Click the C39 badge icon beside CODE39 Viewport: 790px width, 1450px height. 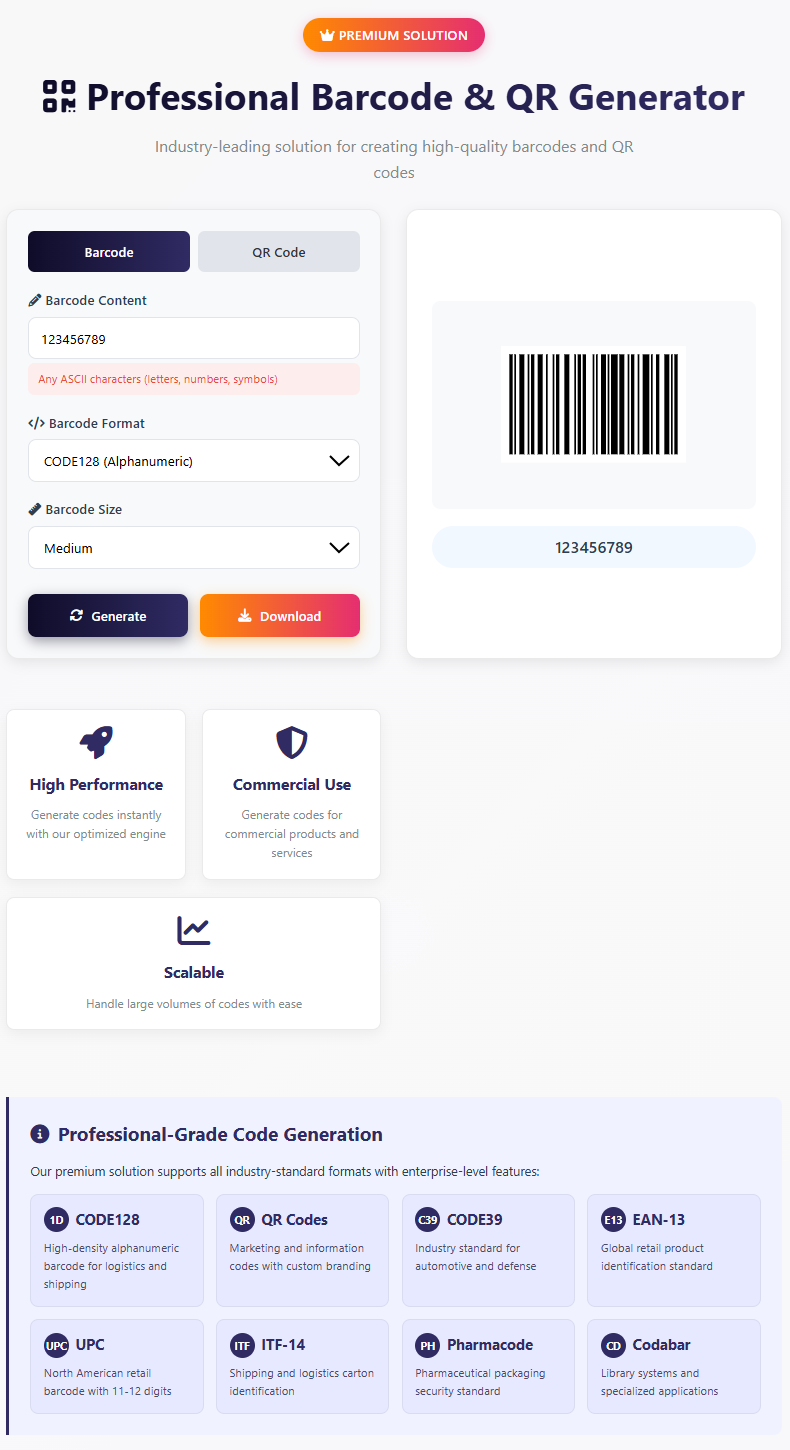pyautogui.click(x=428, y=1219)
